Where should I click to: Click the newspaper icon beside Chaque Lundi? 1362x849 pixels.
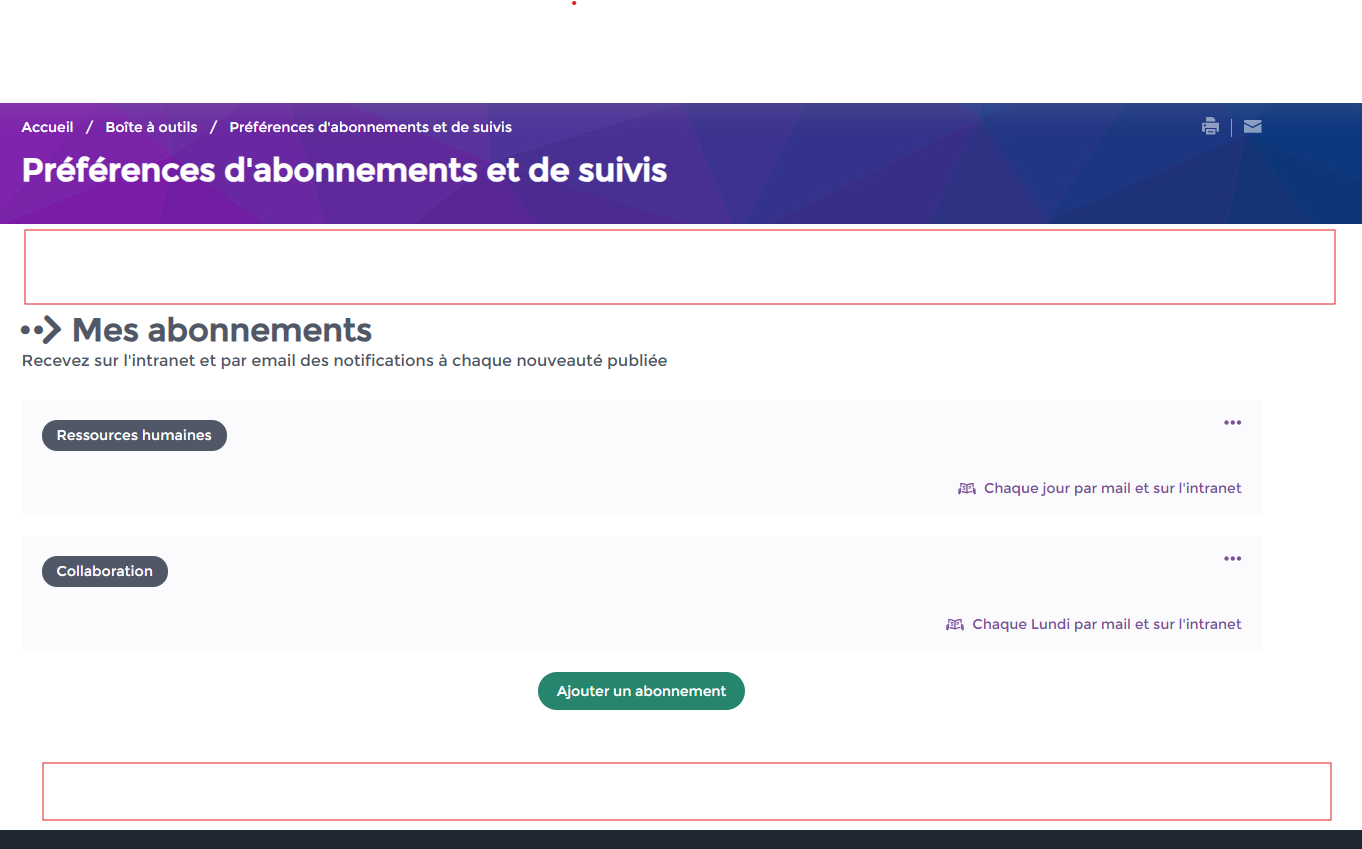[x=955, y=625]
